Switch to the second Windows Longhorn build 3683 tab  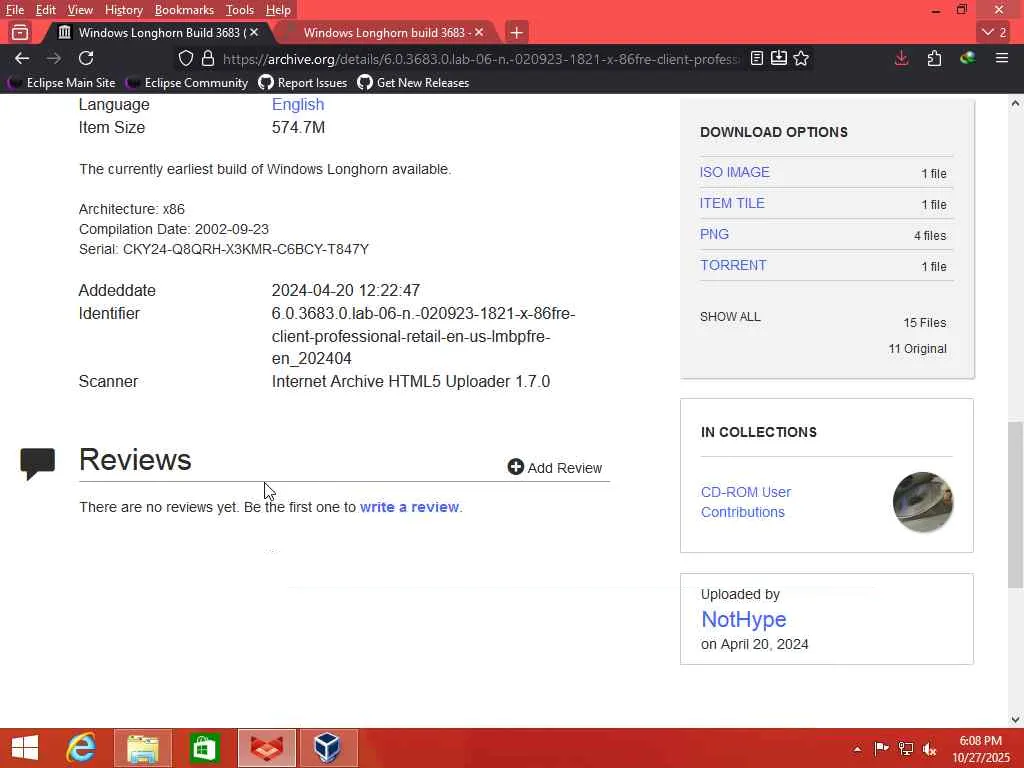(x=385, y=32)
